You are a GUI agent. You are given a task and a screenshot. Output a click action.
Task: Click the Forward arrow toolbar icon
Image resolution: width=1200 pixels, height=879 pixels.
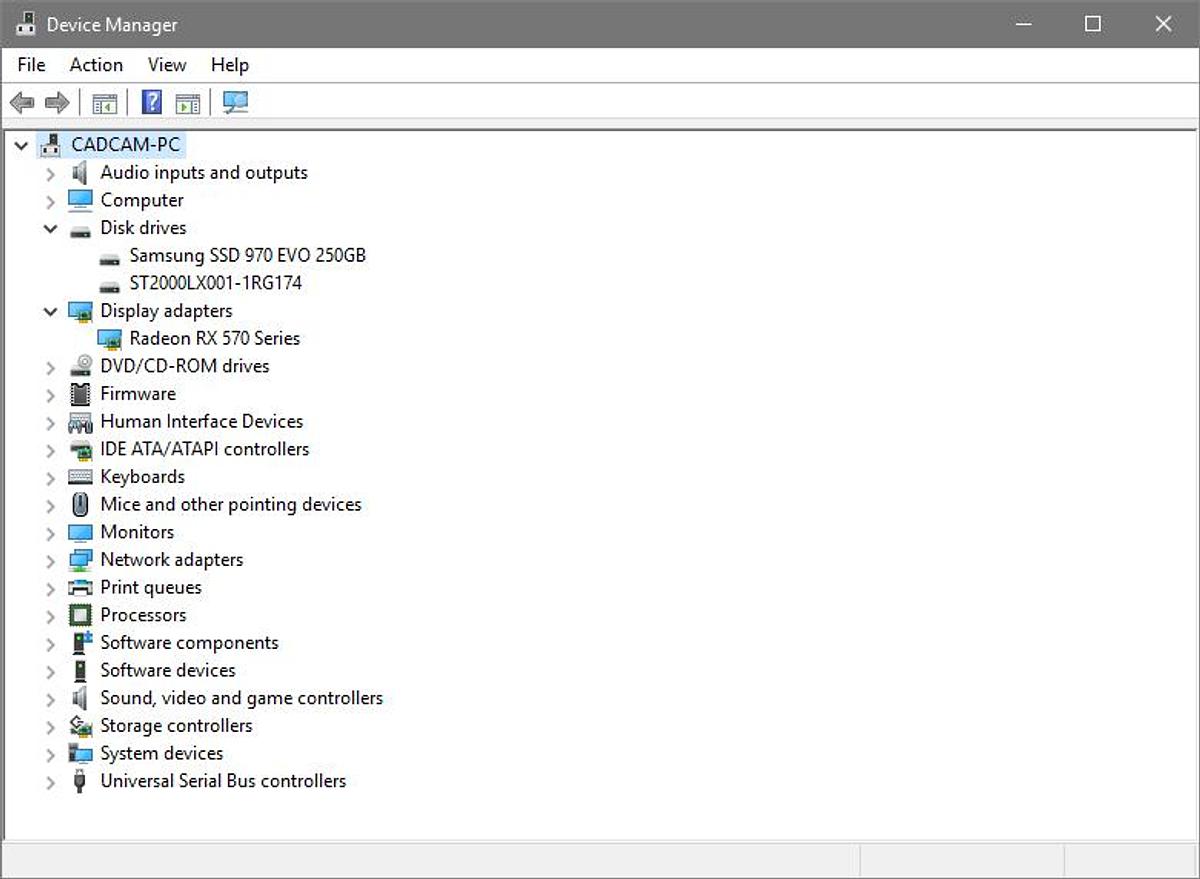(x=57, y=102)
